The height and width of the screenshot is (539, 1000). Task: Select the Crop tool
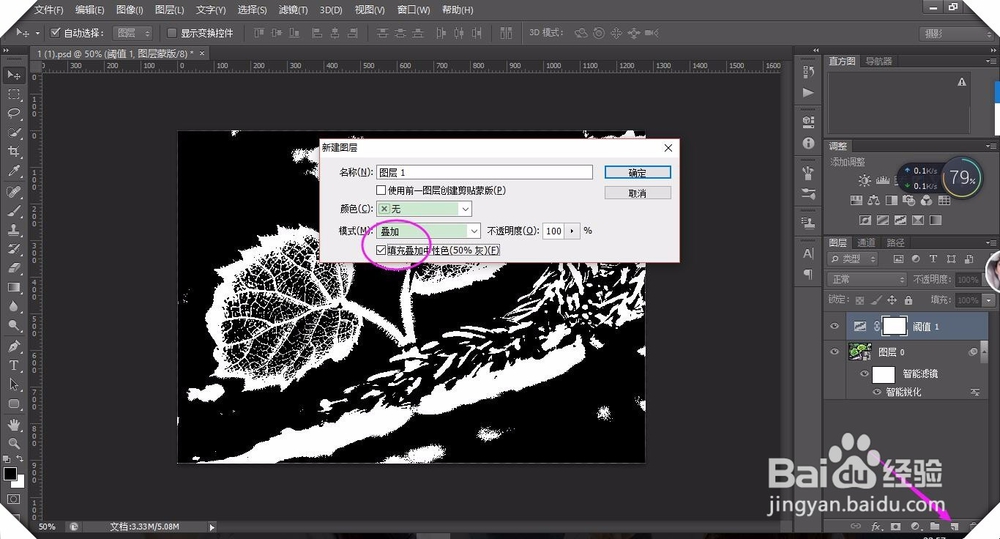pyautogui.click(x=13, y=152)
